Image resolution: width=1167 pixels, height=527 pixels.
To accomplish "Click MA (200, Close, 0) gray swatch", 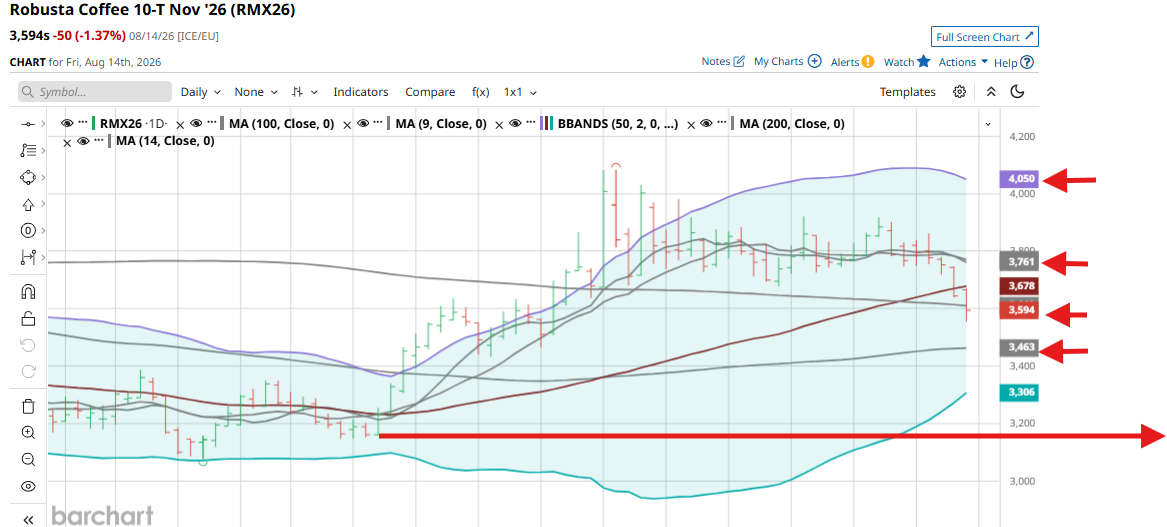I will (x=733, y=124).
